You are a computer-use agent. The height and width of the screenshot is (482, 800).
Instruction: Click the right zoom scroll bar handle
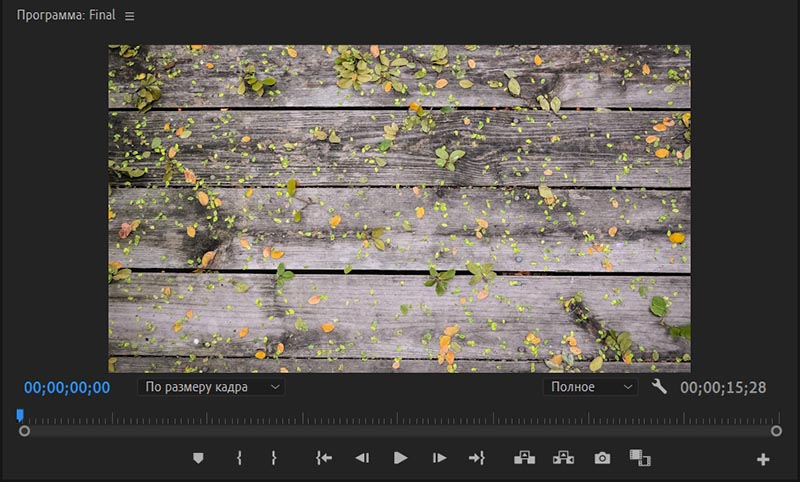click(776, 432)
